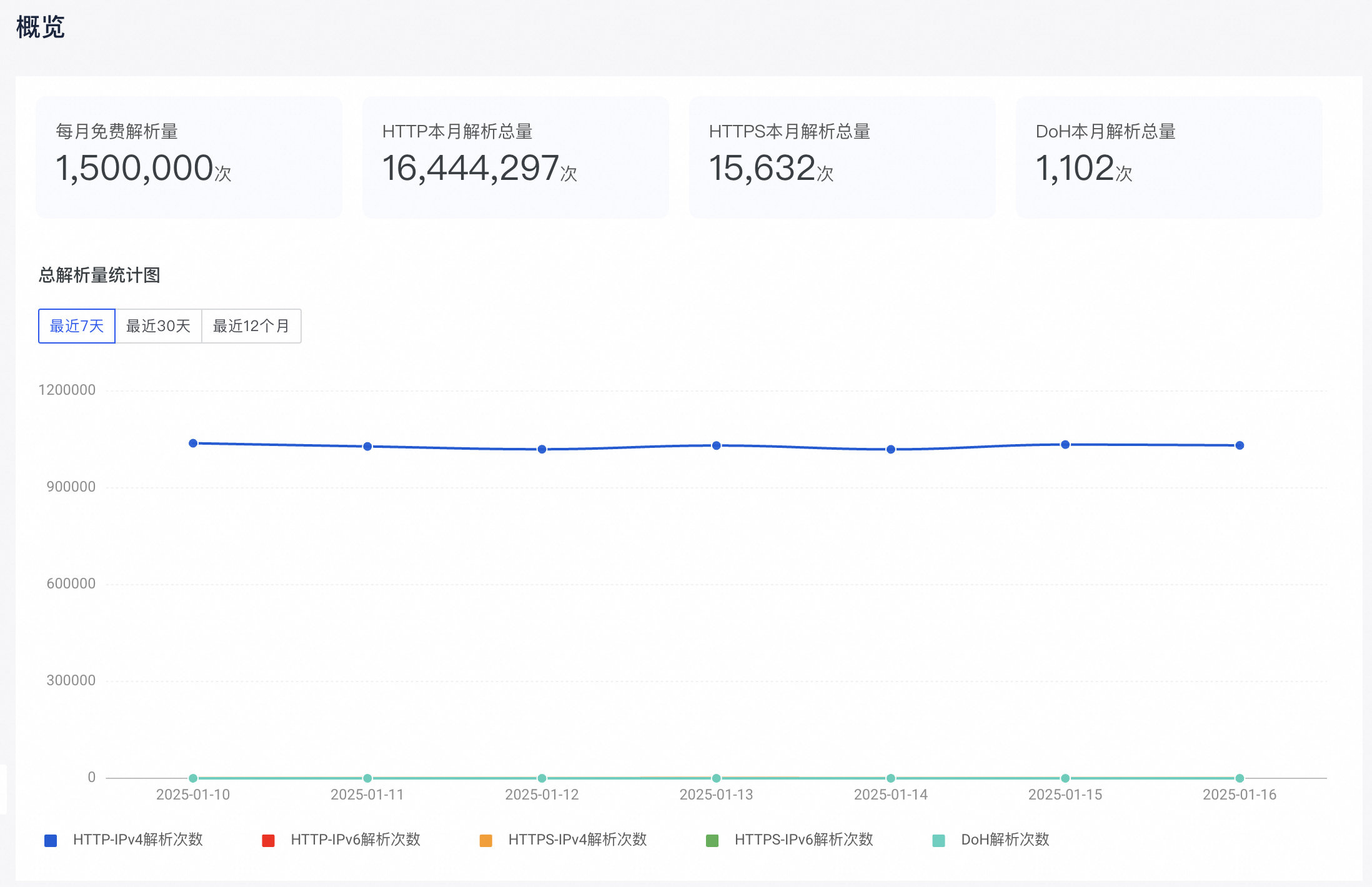Switch to 最近30天 range

[158, 326]
